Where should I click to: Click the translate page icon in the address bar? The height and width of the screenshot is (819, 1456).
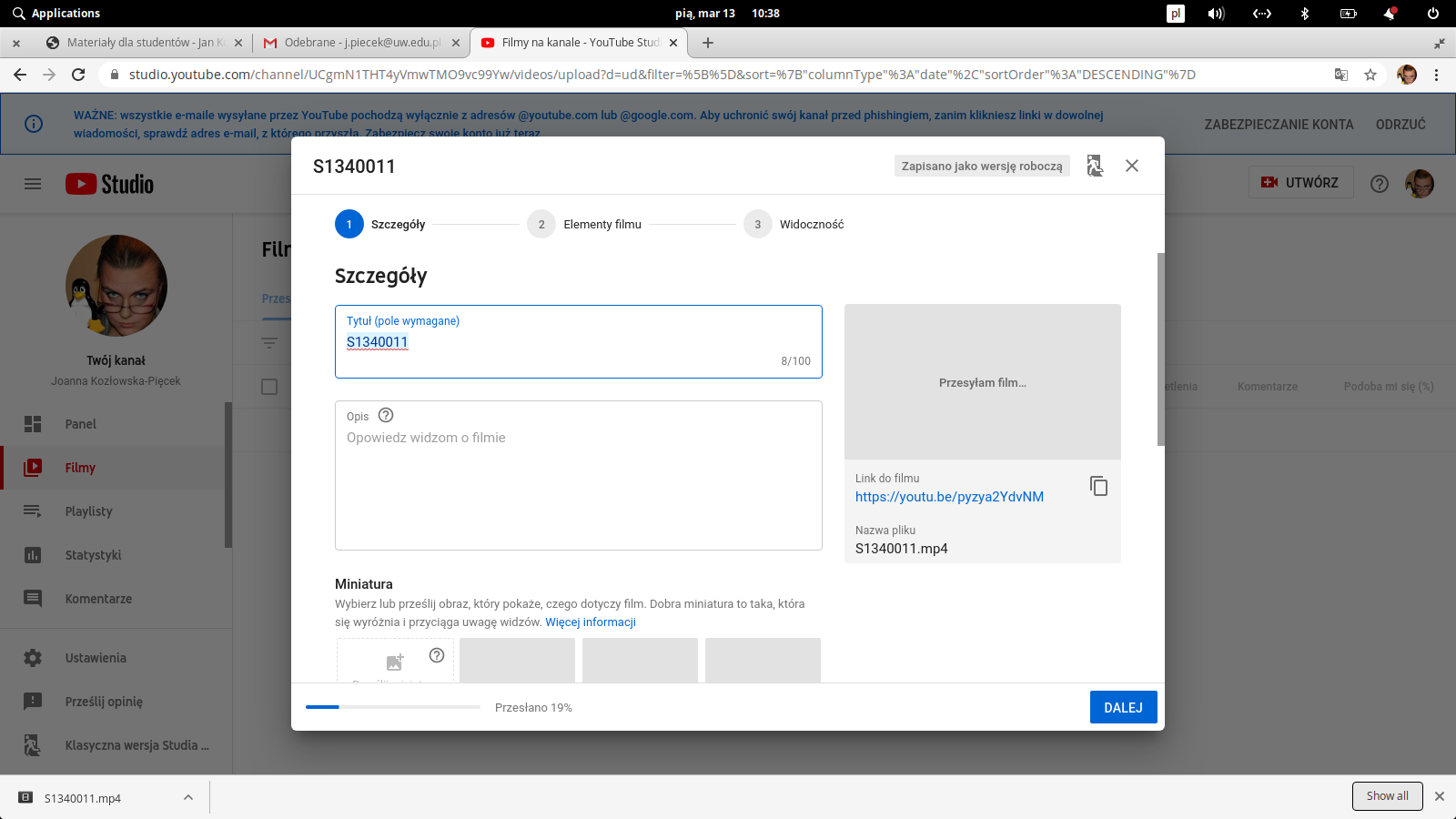[1341, 75]
